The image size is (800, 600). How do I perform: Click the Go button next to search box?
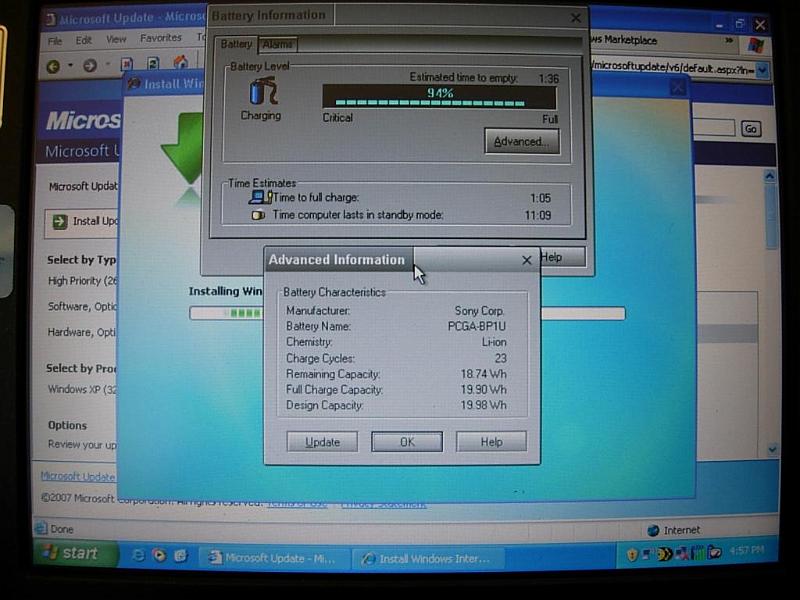751,129
